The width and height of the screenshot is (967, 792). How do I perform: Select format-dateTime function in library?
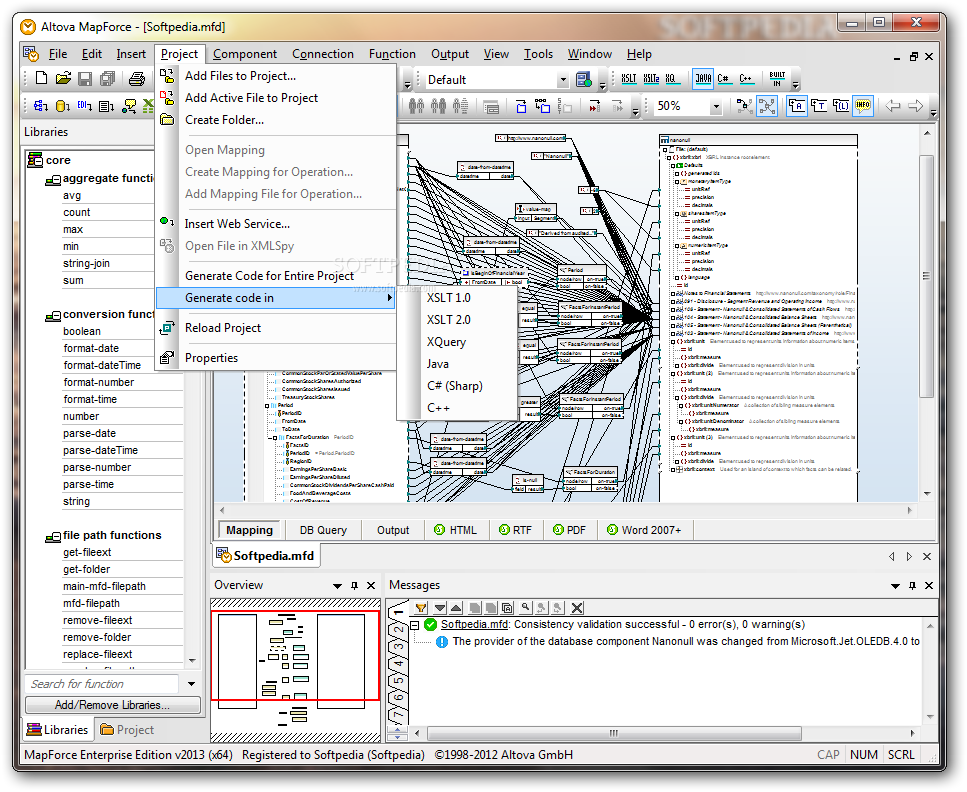102,365
